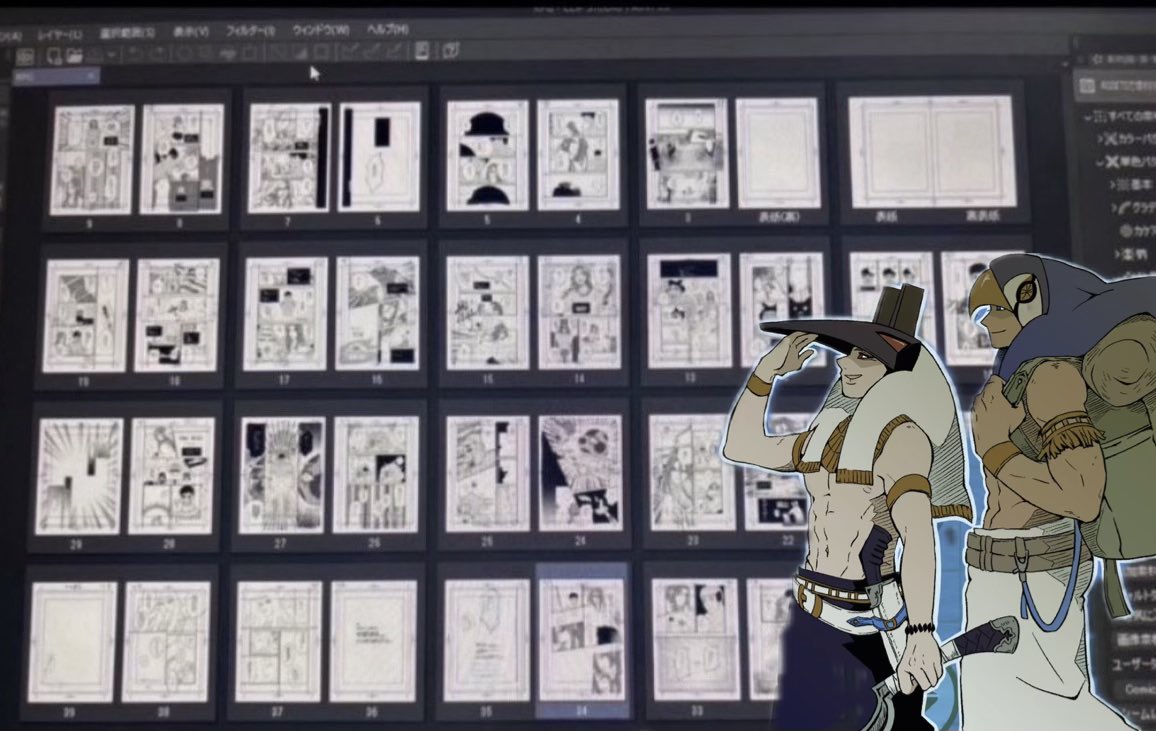The image size is (1156, 731).
Task: Click the CLIP STUDIO launcher icon in command bar
Action: click(x=25, y=57)
